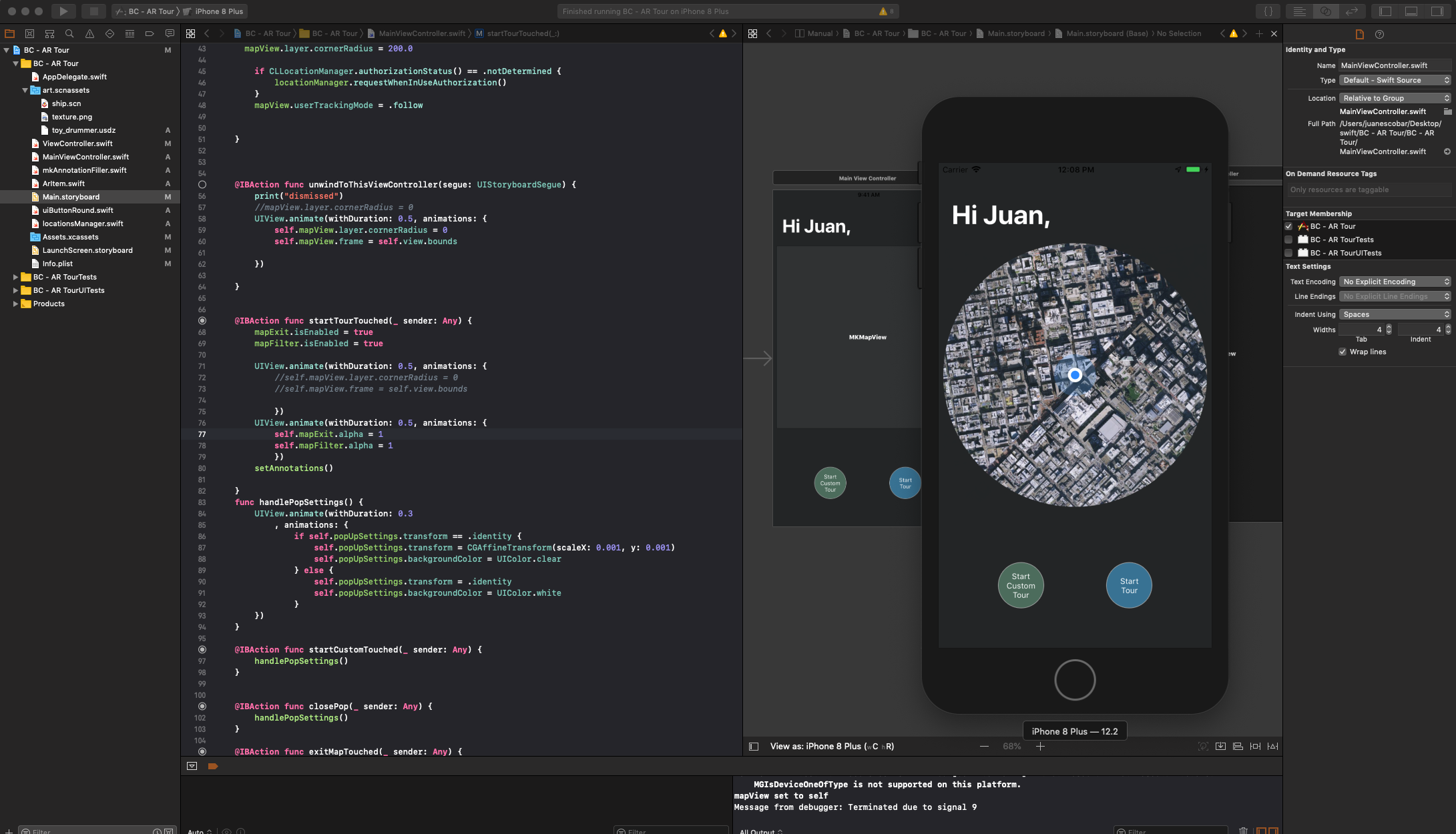Add a new assistant editor
Viewport: 1456px width, 834px height.
1259,33
